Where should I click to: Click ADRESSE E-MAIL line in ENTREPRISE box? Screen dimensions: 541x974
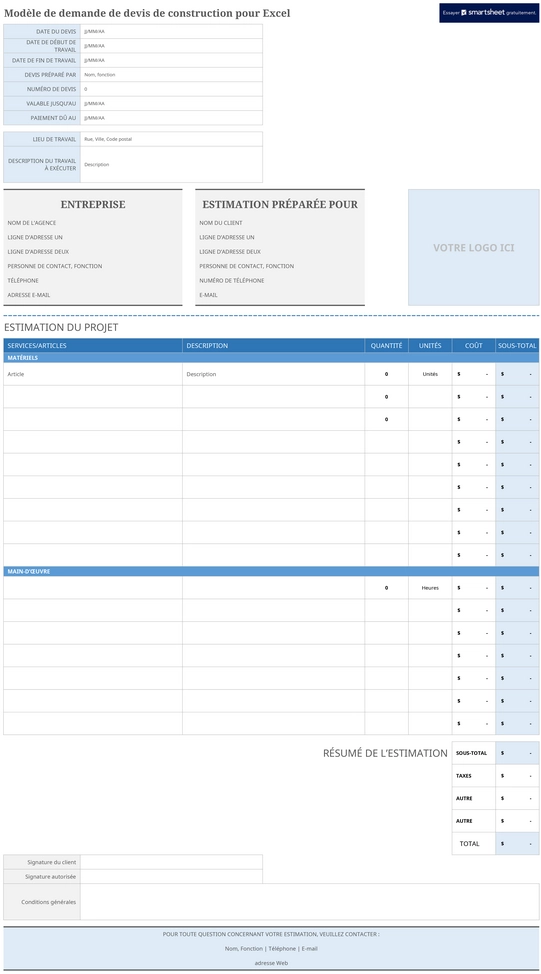click(x=29, y=295)
